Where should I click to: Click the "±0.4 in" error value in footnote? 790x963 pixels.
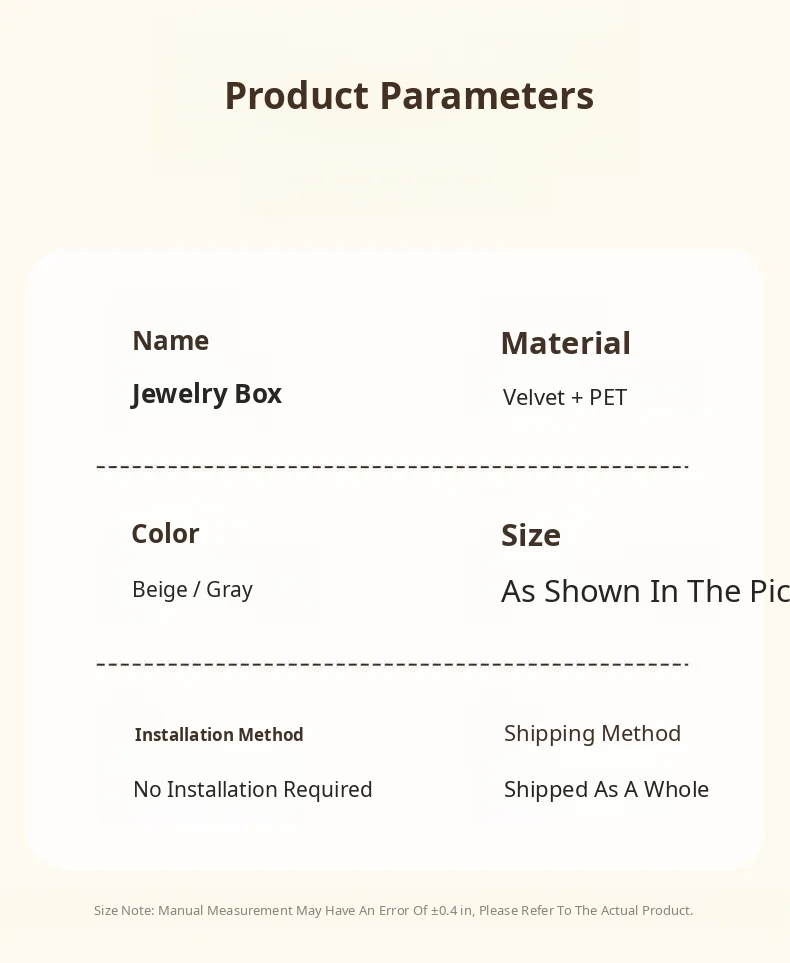[x=452, y=911]
